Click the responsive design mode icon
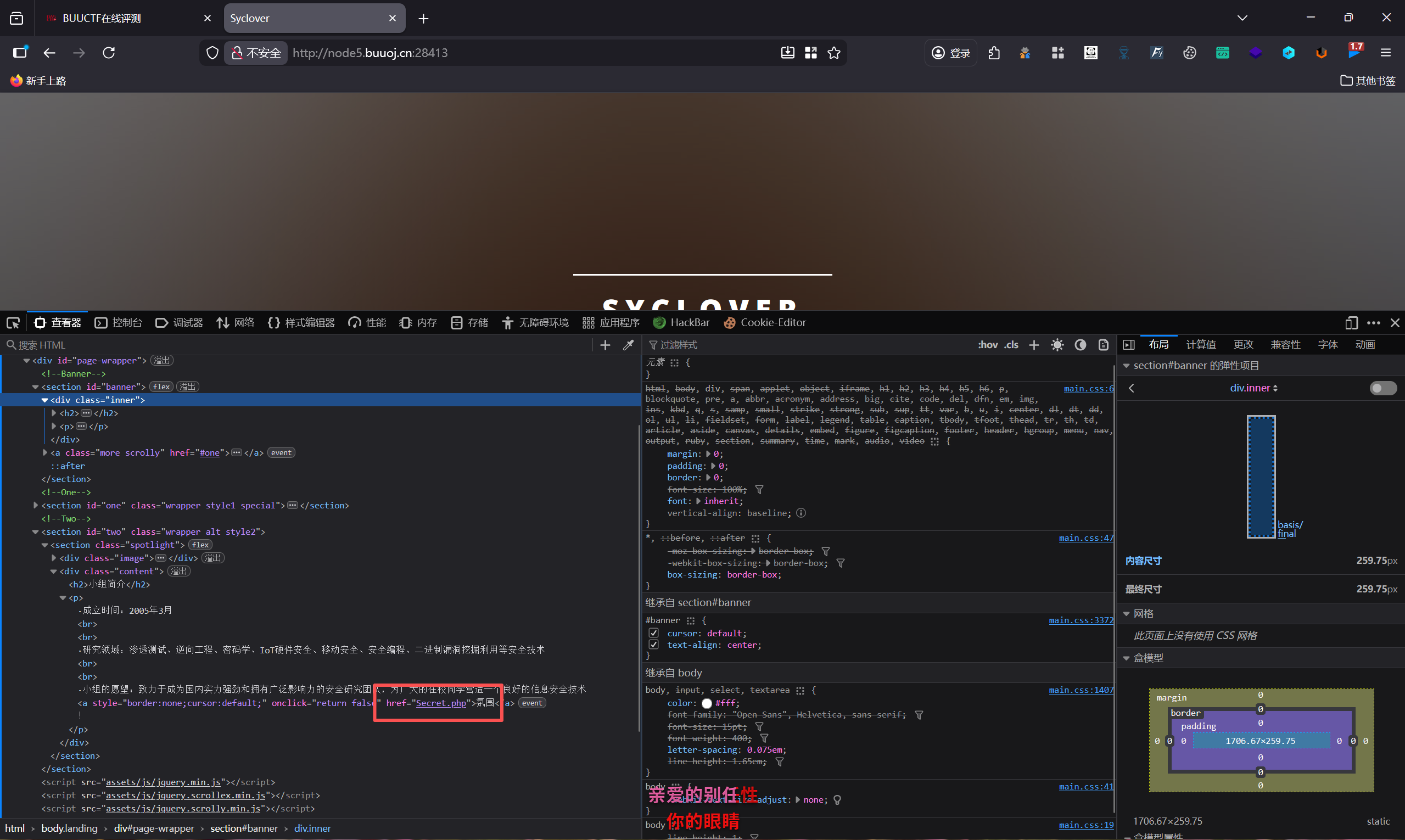Viewport: 1405px width, 840px height. (1351, 323)
